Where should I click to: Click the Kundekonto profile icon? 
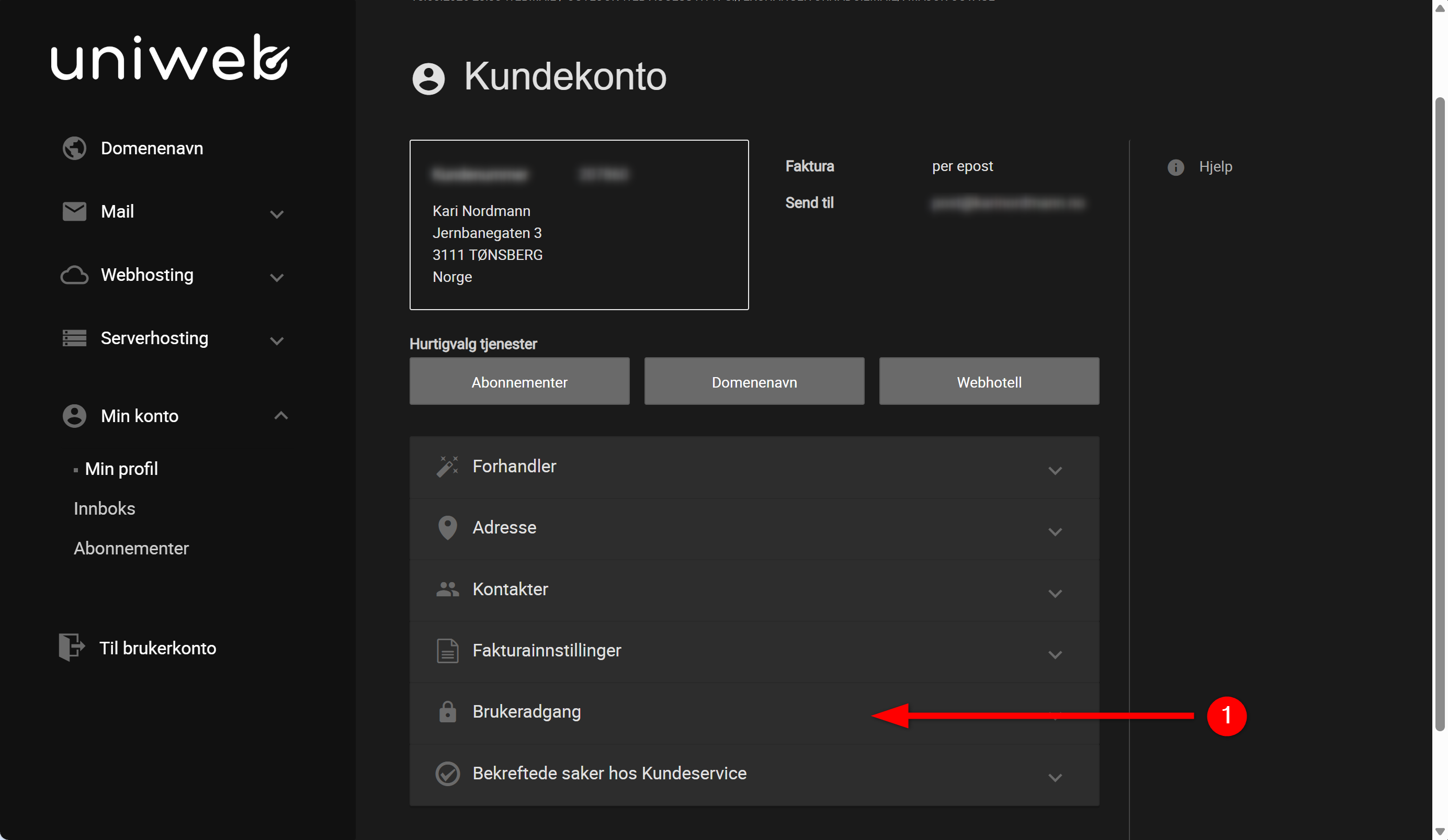coord(428,78)
